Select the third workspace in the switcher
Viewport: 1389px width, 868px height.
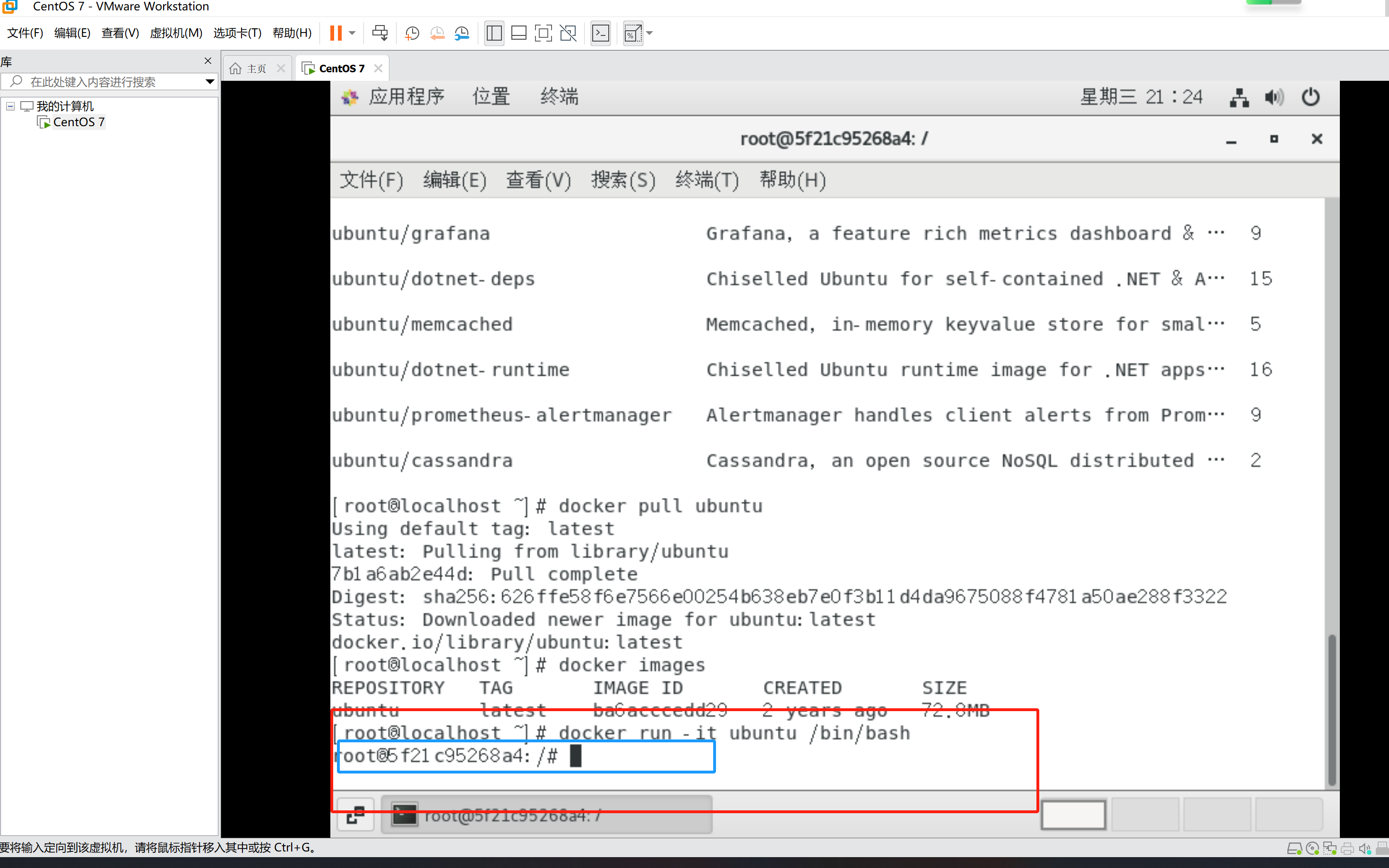pos(1217,814)
